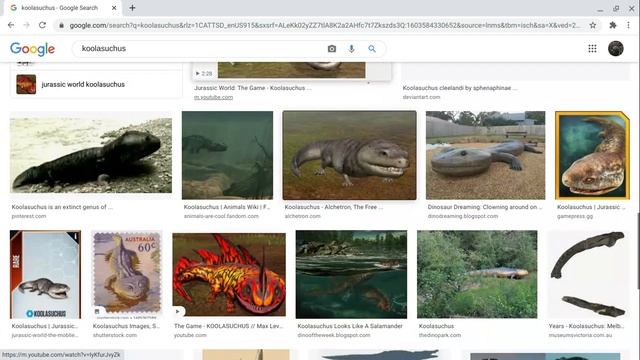The image size is (640, 360).
Task: Click the page vertical scrollbar thumb
Action: [638, 250]
